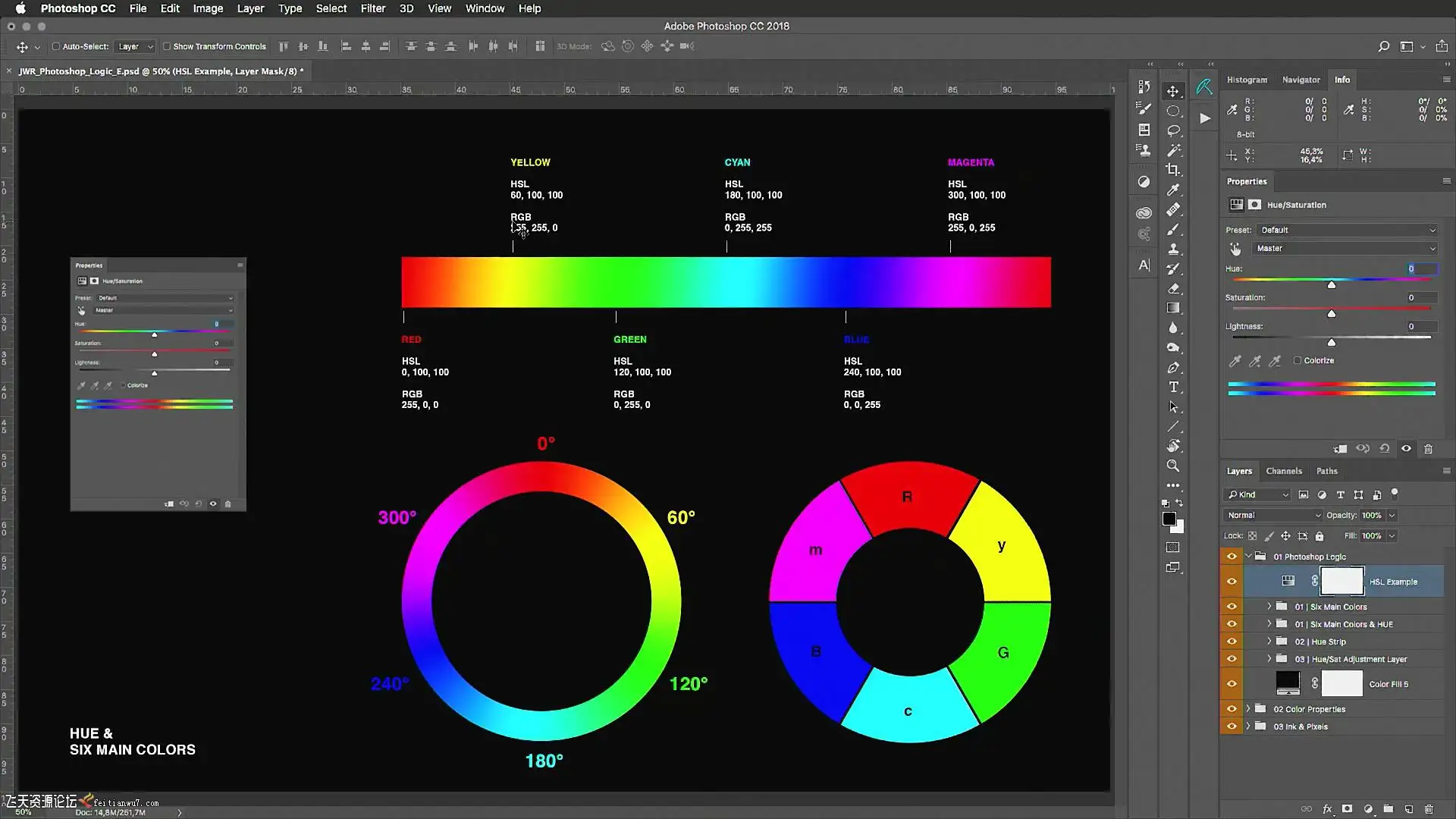Select the Eyedropper tool in toolbar
Viewport: 1456px width, 819px height.
[x=1173, y=190]
